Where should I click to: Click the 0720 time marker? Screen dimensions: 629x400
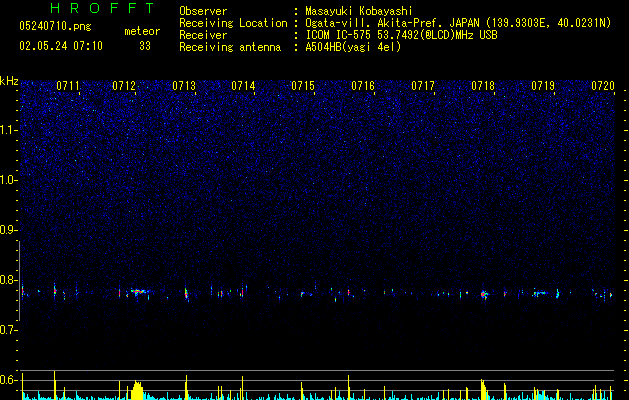tap(603, 86)
